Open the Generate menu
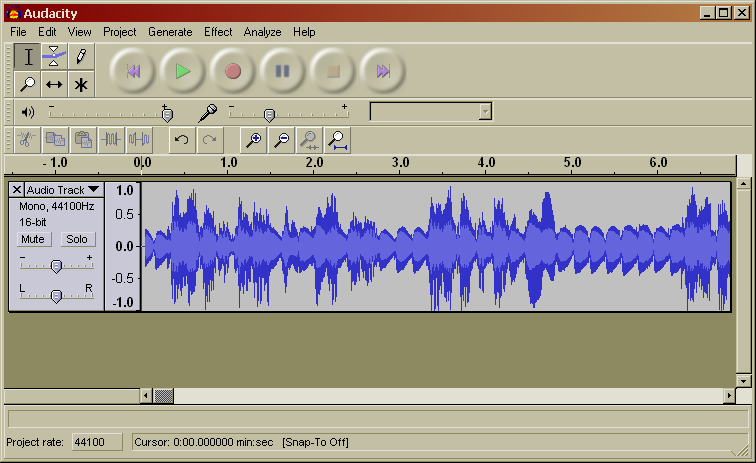Screen dimensions: 756x463 tap(170, 32)
